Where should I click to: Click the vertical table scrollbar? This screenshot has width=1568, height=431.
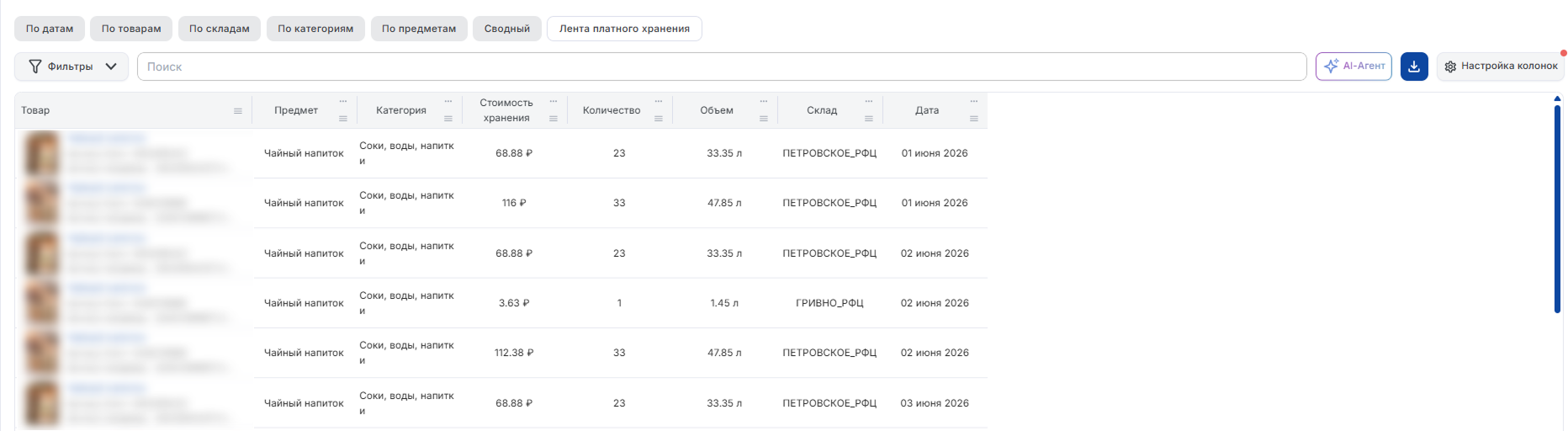(1557, 208)
